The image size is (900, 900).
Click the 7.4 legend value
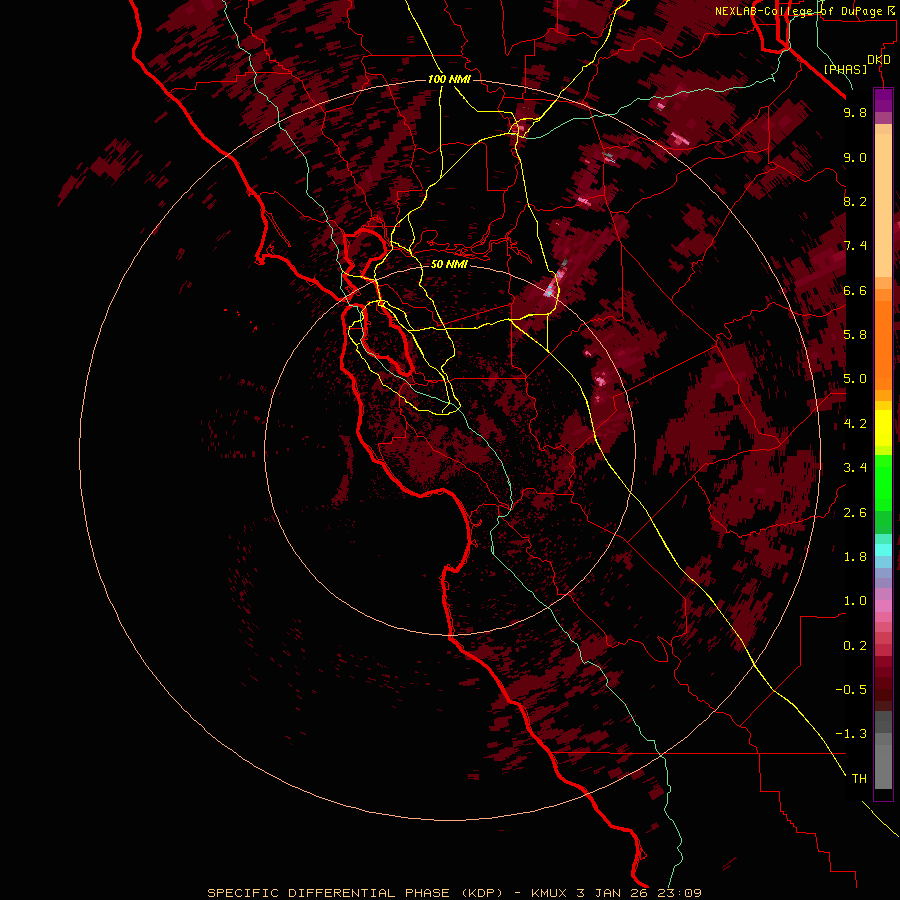855,246
